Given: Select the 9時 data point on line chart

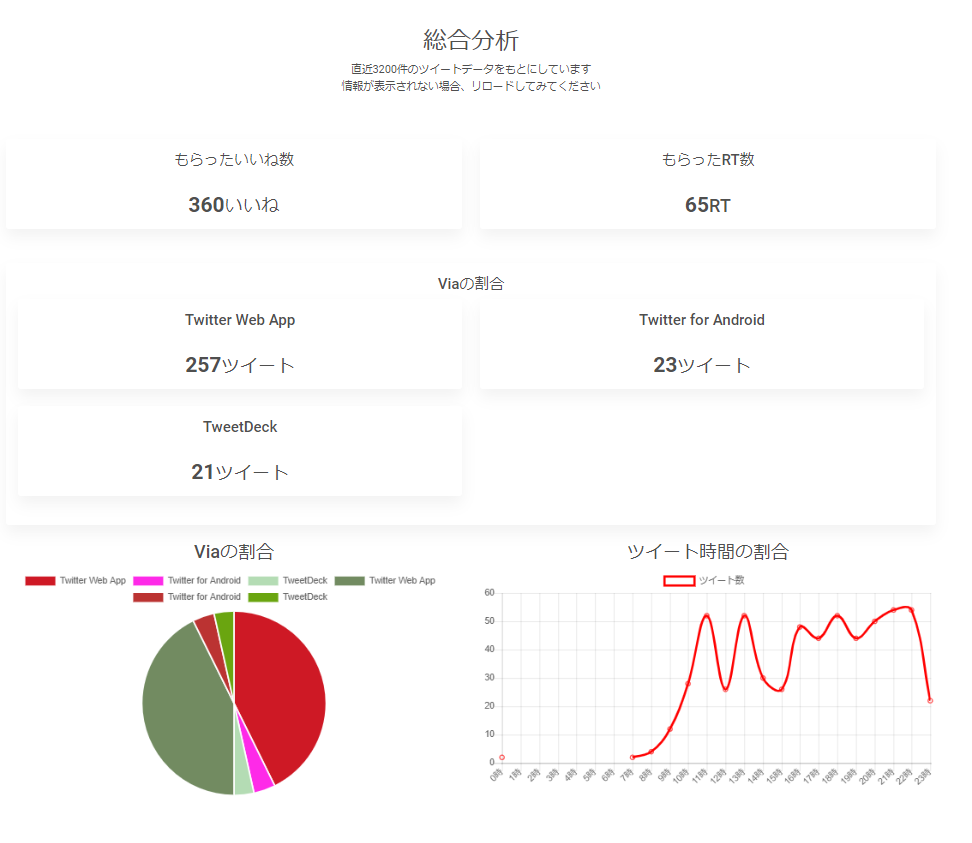Looking at the screenshot, I should 670,729.
